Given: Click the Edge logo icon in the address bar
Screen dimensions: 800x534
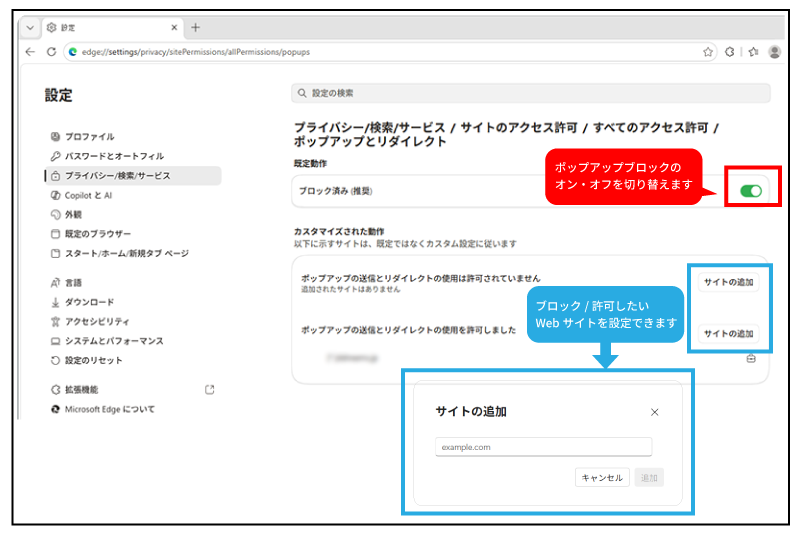Looking at the screenshot, I should pos(73,52).
